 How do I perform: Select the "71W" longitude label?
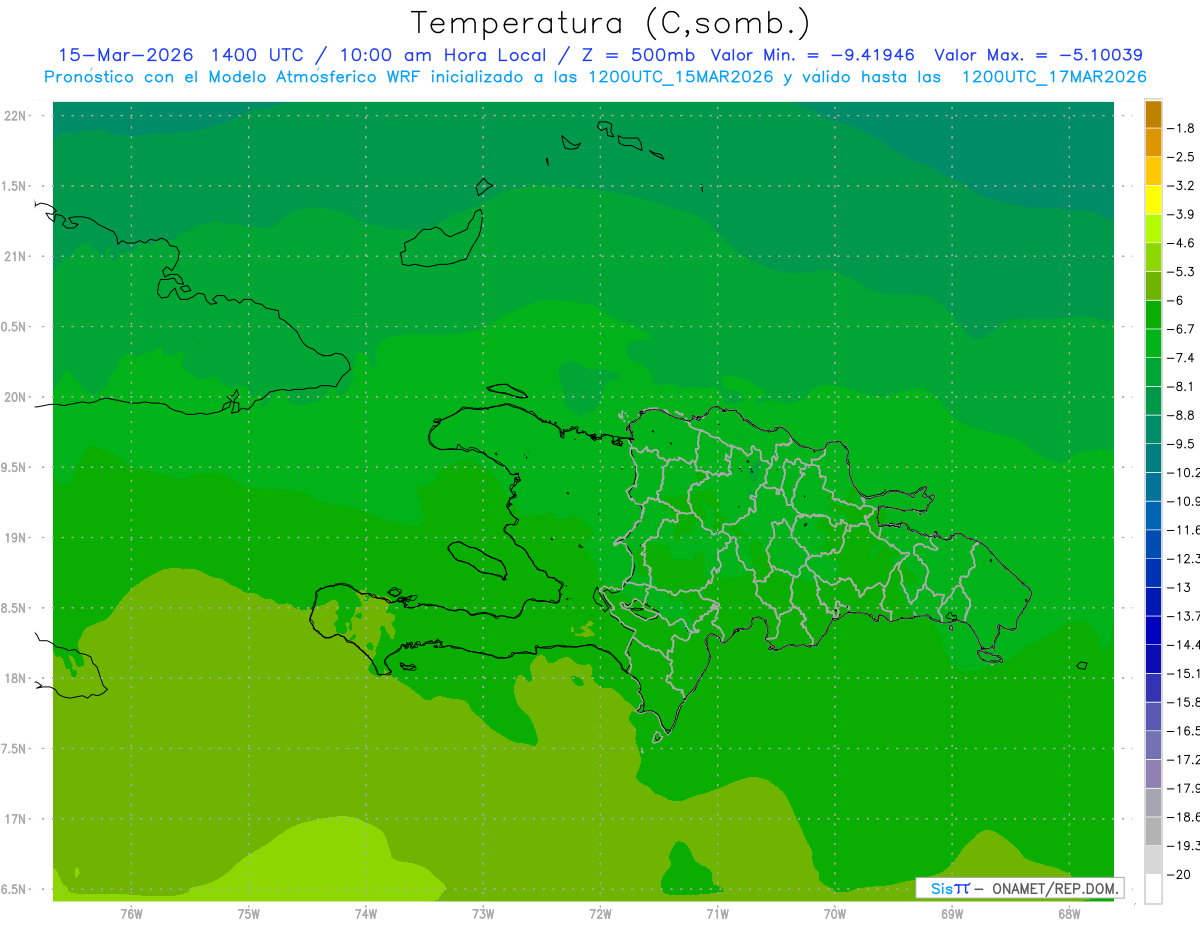pyautogui.click(x=717, y=914)
